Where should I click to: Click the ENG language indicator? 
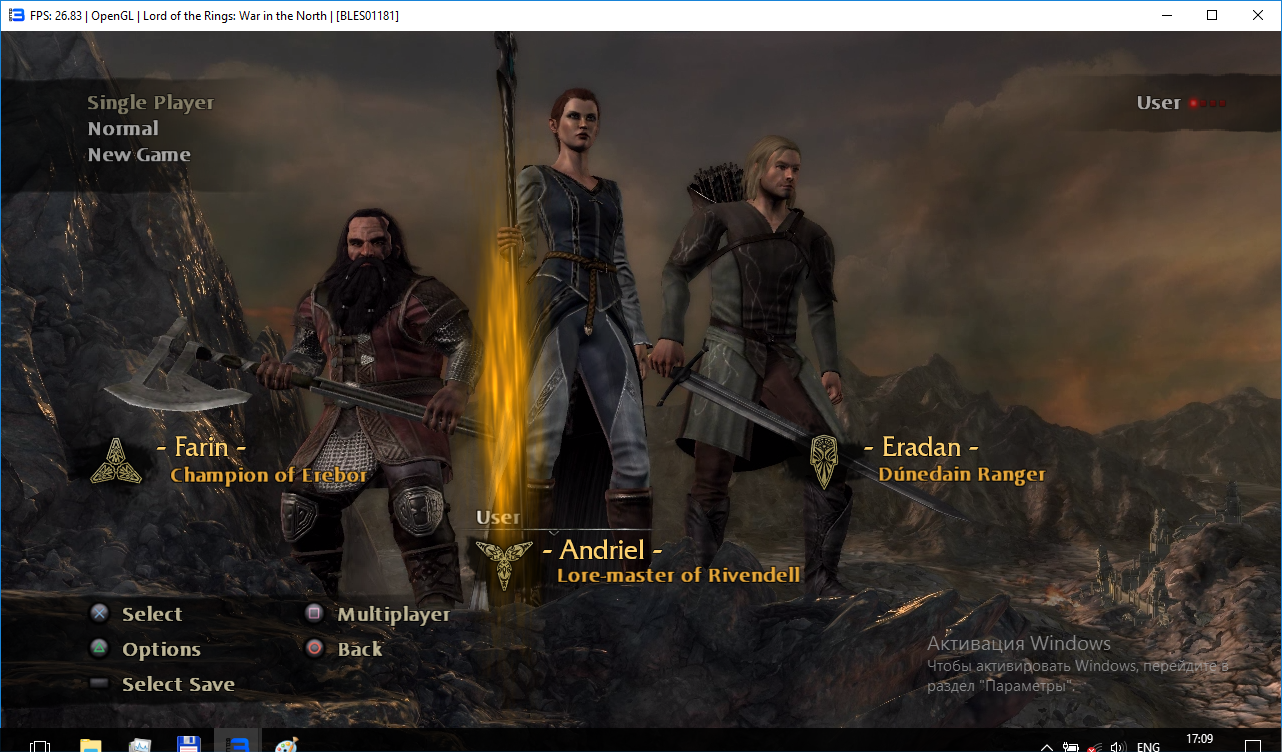(1148, 746)
